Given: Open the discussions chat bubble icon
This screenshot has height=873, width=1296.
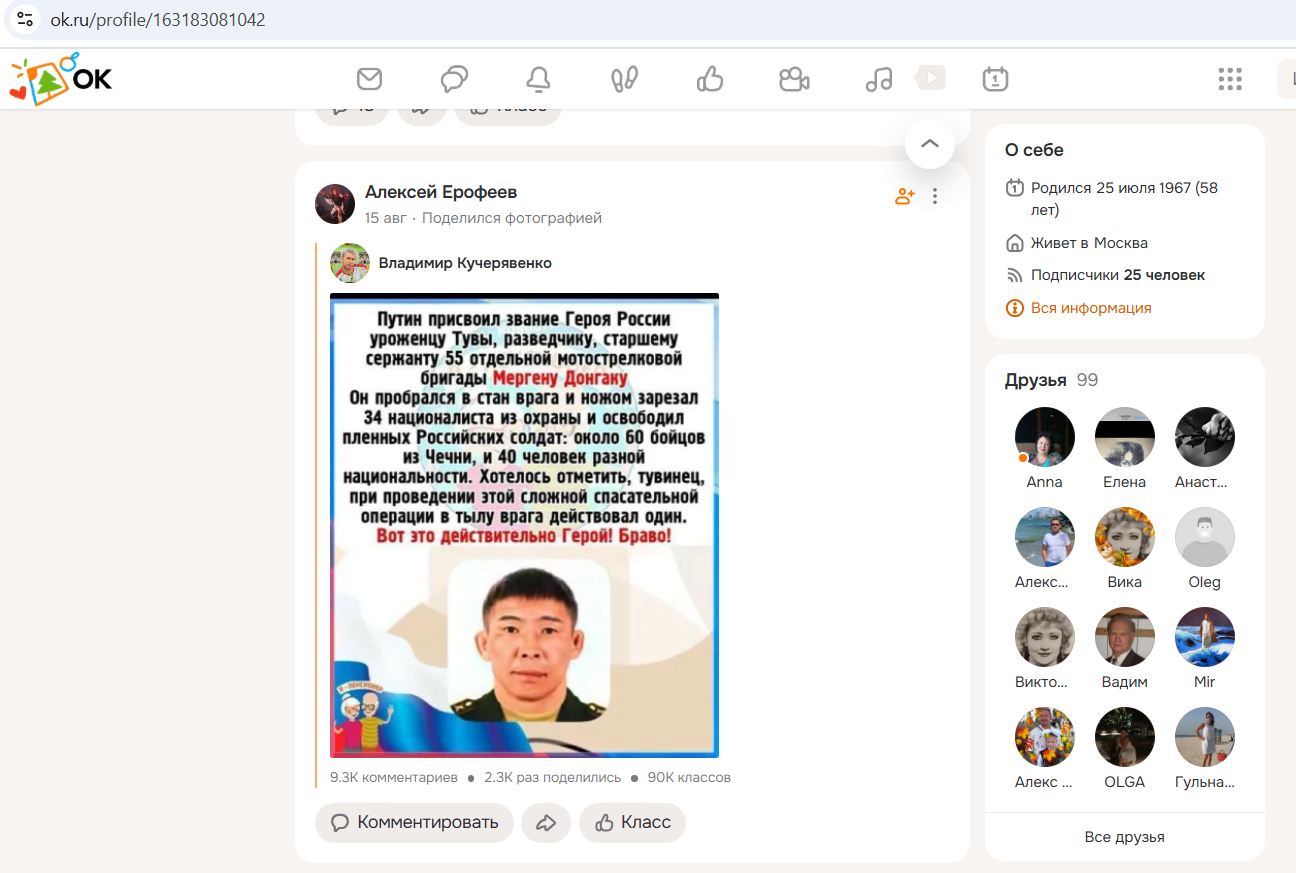Looking at the screenshot, I should [454, 79].
